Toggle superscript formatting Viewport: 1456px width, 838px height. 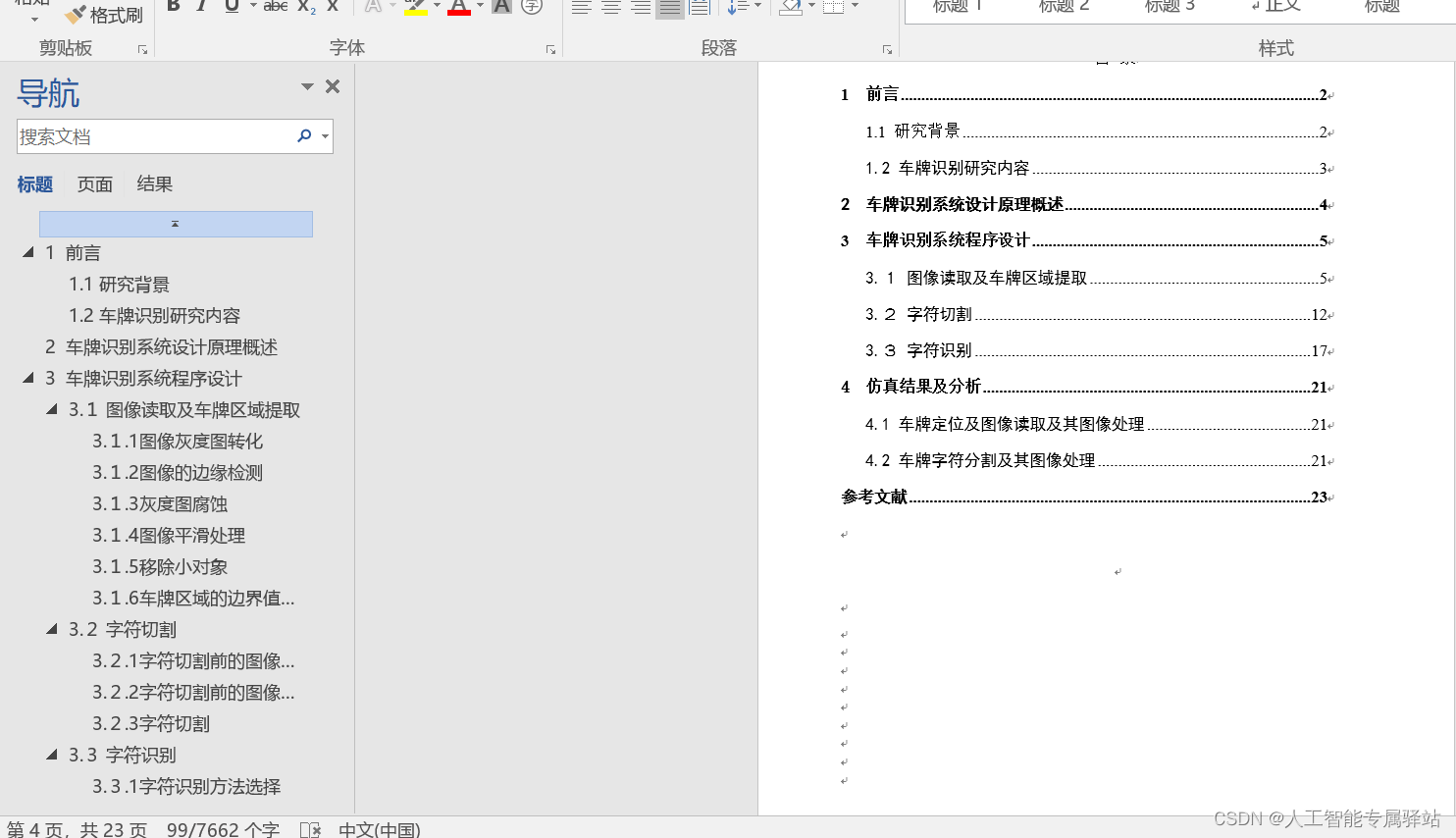(x=333, y=6)
